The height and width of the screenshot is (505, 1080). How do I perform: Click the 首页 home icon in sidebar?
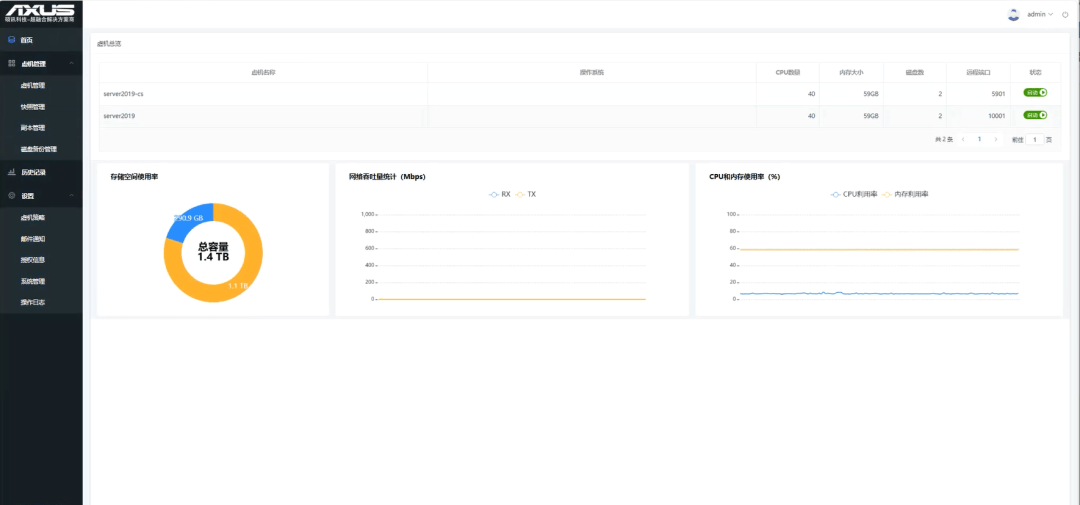click(x=11, y=40)
